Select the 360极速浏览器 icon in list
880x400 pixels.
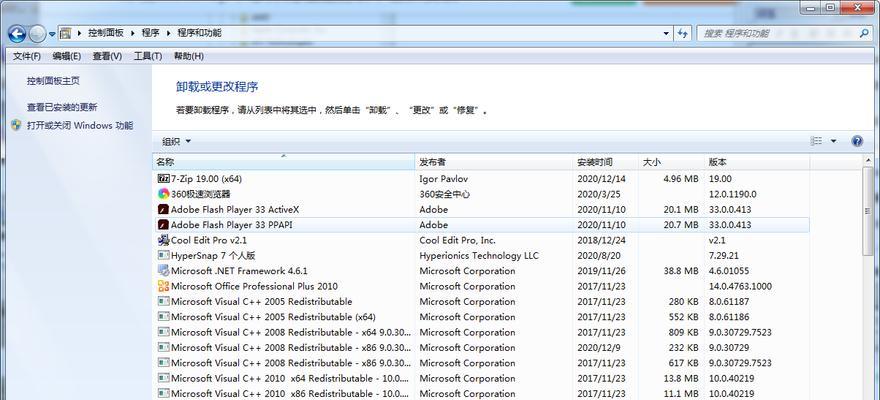tap(163, 194)
